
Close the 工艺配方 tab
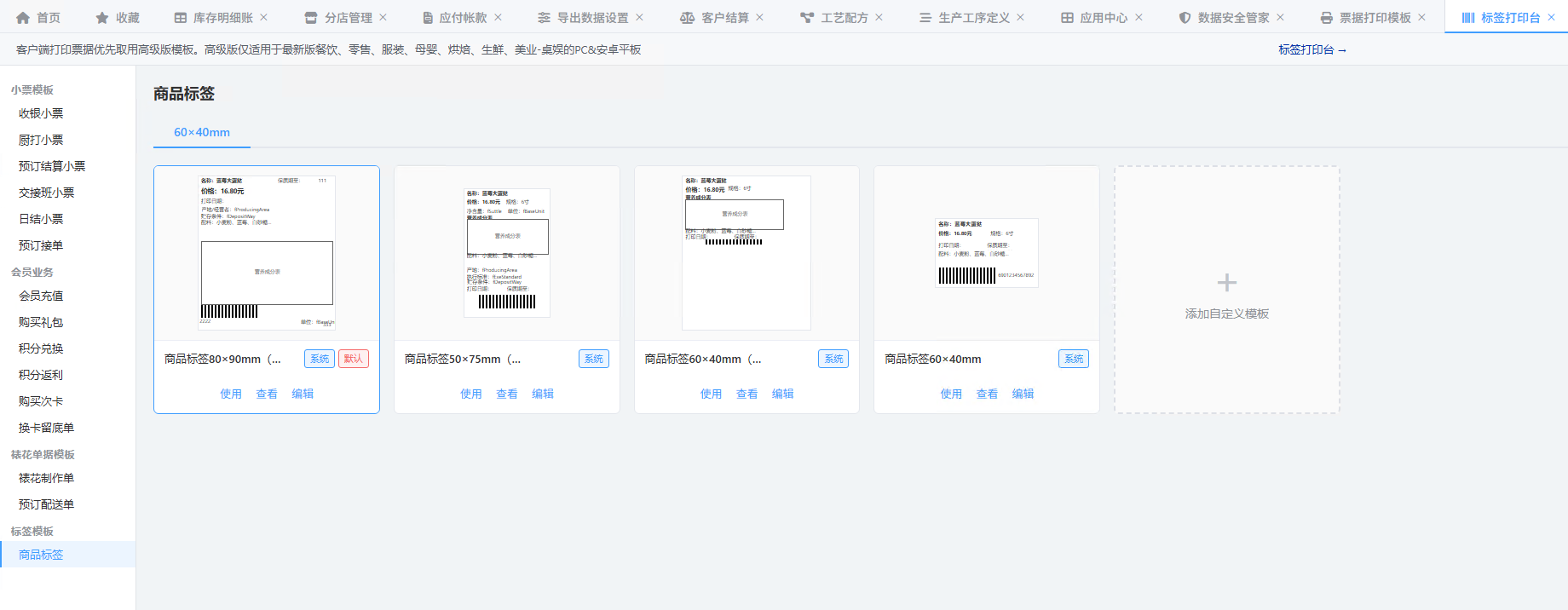(879, 17)
